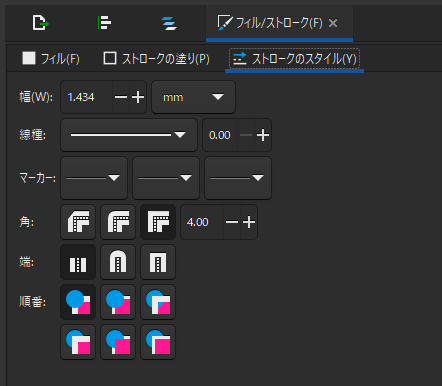Click the miter limit field 4.00

[202, 222]
